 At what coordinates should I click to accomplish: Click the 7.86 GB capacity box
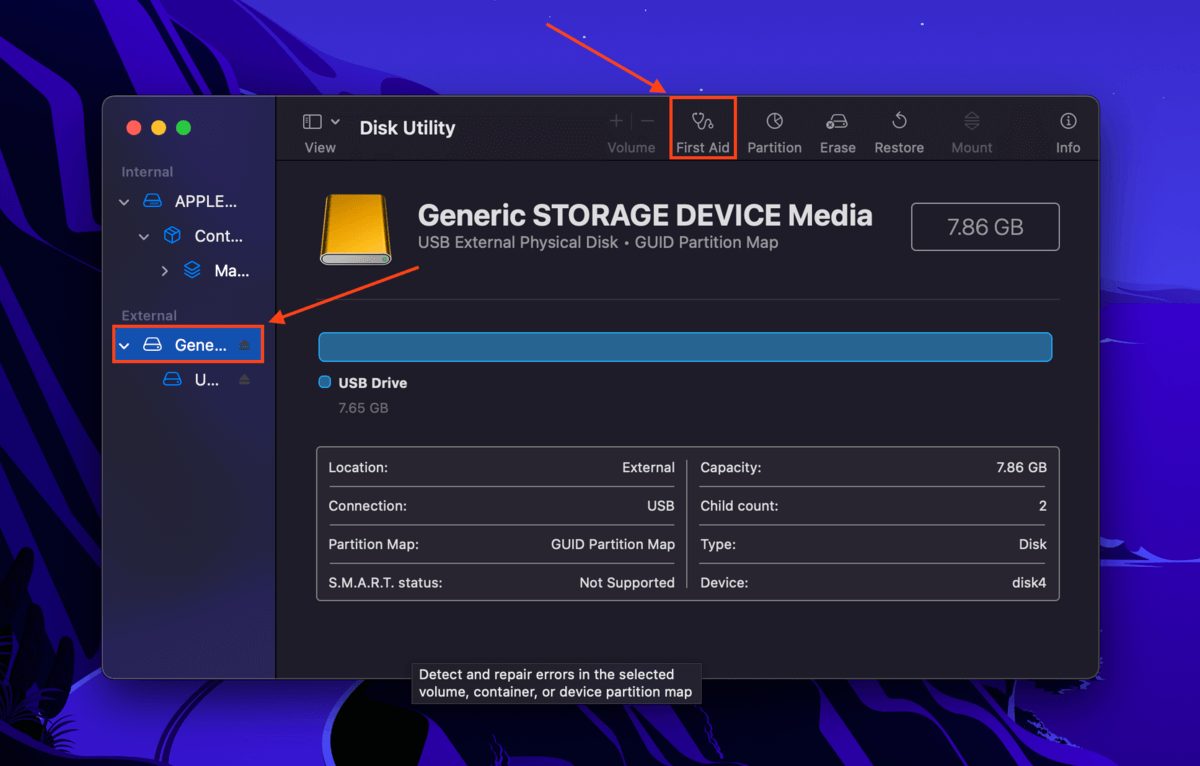point(985,227)
